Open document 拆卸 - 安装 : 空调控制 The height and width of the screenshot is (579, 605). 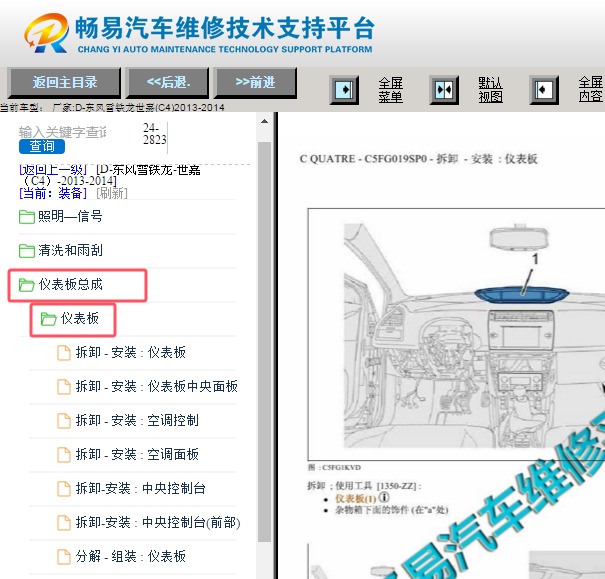click(137, 420)
